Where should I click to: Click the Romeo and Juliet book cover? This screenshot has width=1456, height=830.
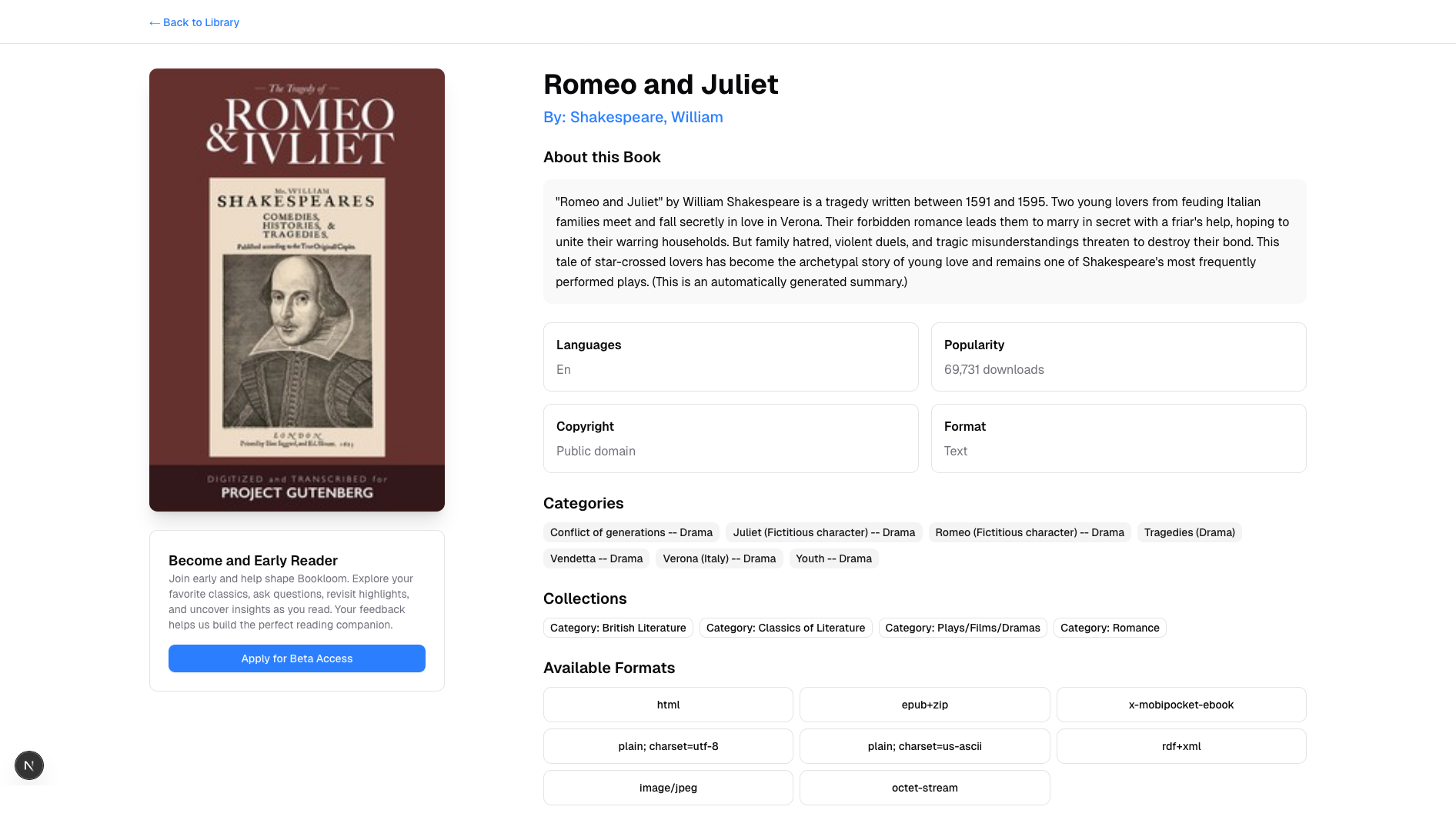pos(297,290)
